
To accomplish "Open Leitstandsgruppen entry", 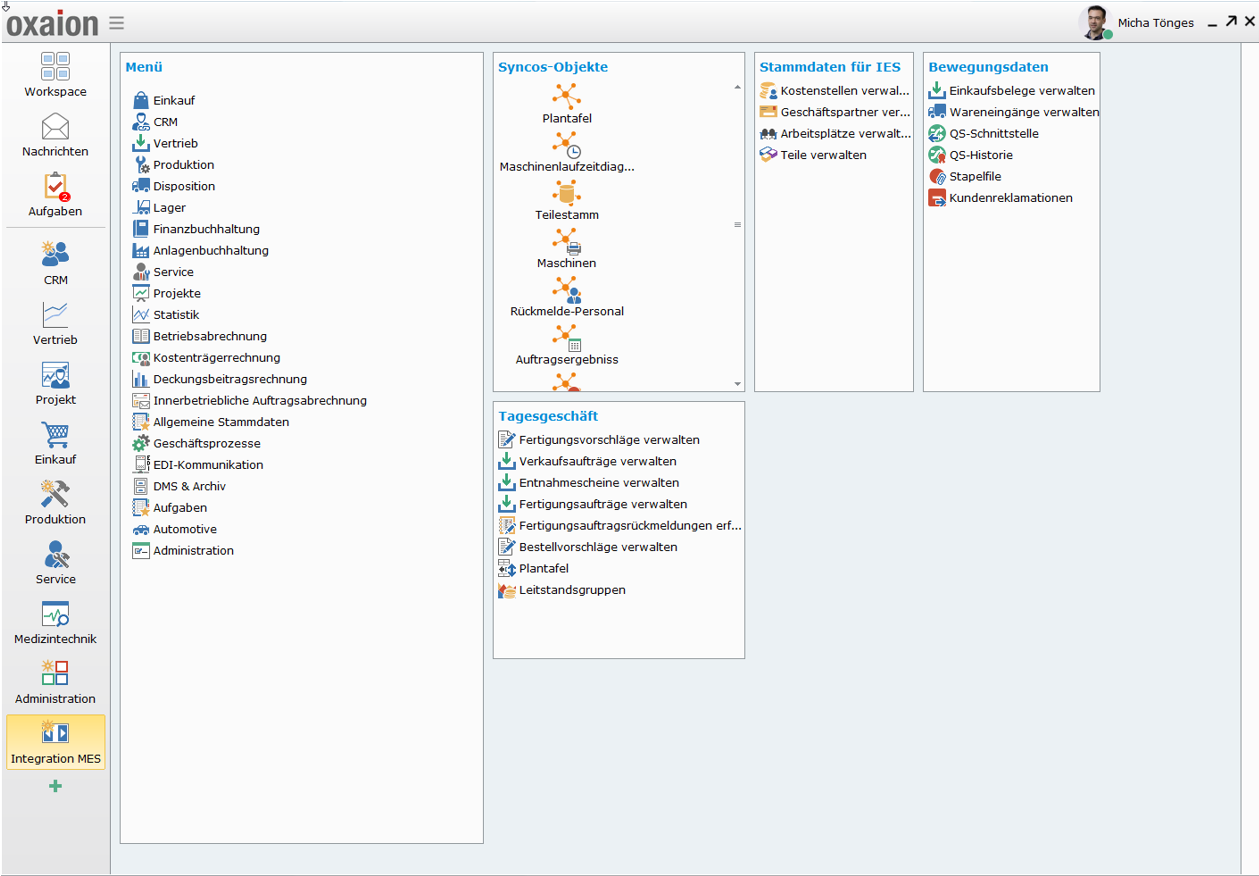I will click(562, 591).
